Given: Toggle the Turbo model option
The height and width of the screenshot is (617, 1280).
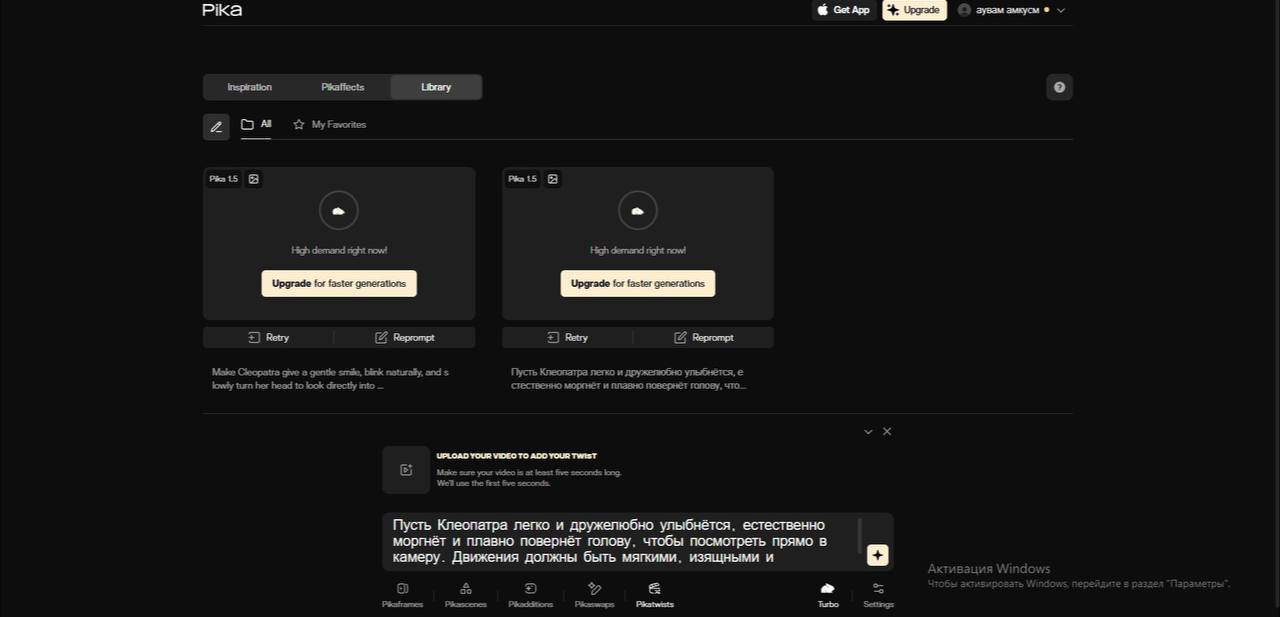Looking at the screenshot, I should (828, 595).
